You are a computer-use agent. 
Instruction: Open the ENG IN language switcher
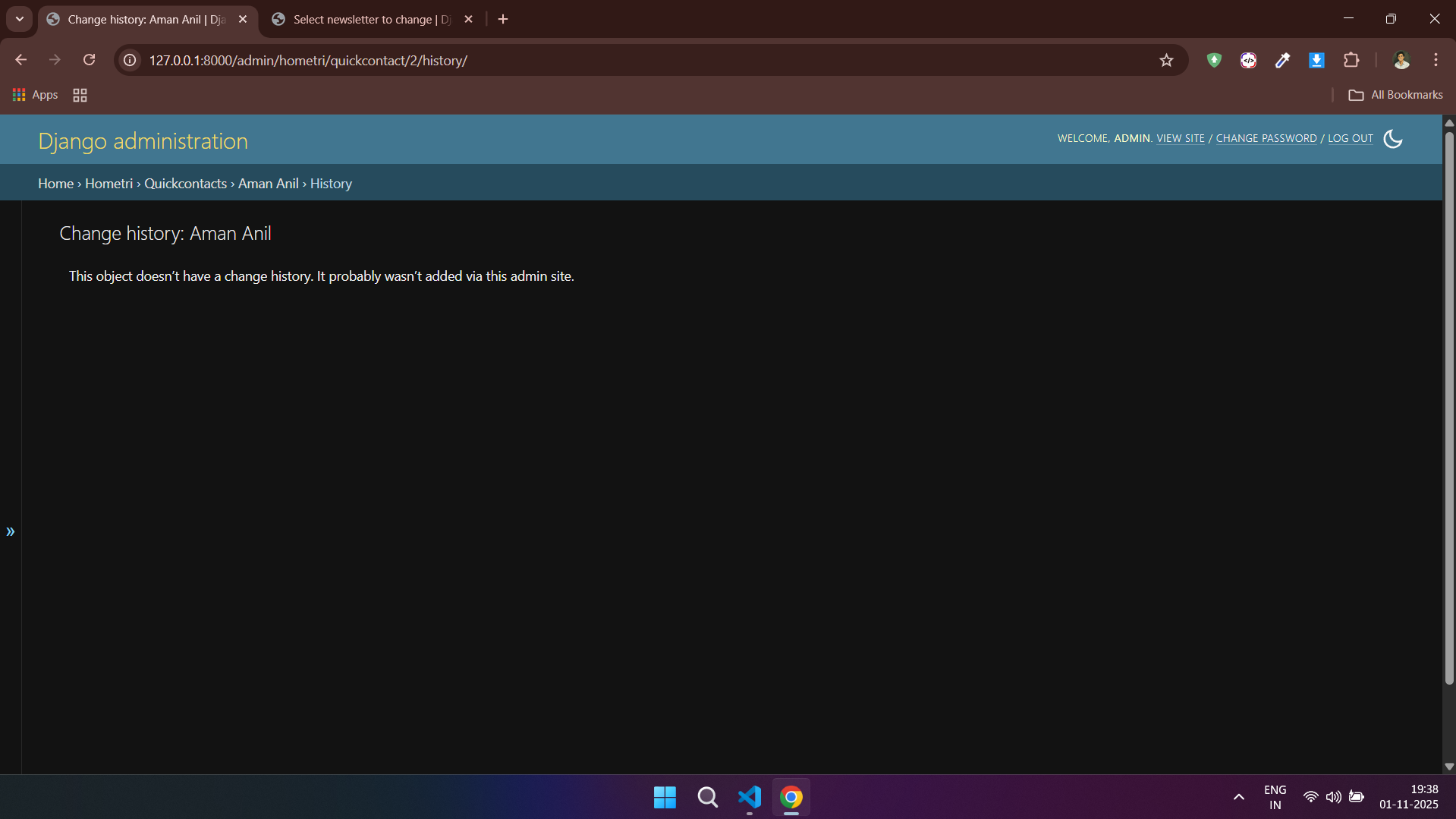(1275, 797)
